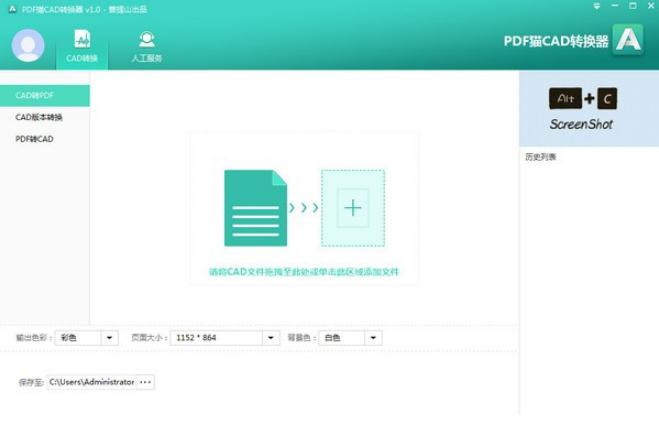Click the save path input field
Screen dimensions: 659x433
(92, 382)
